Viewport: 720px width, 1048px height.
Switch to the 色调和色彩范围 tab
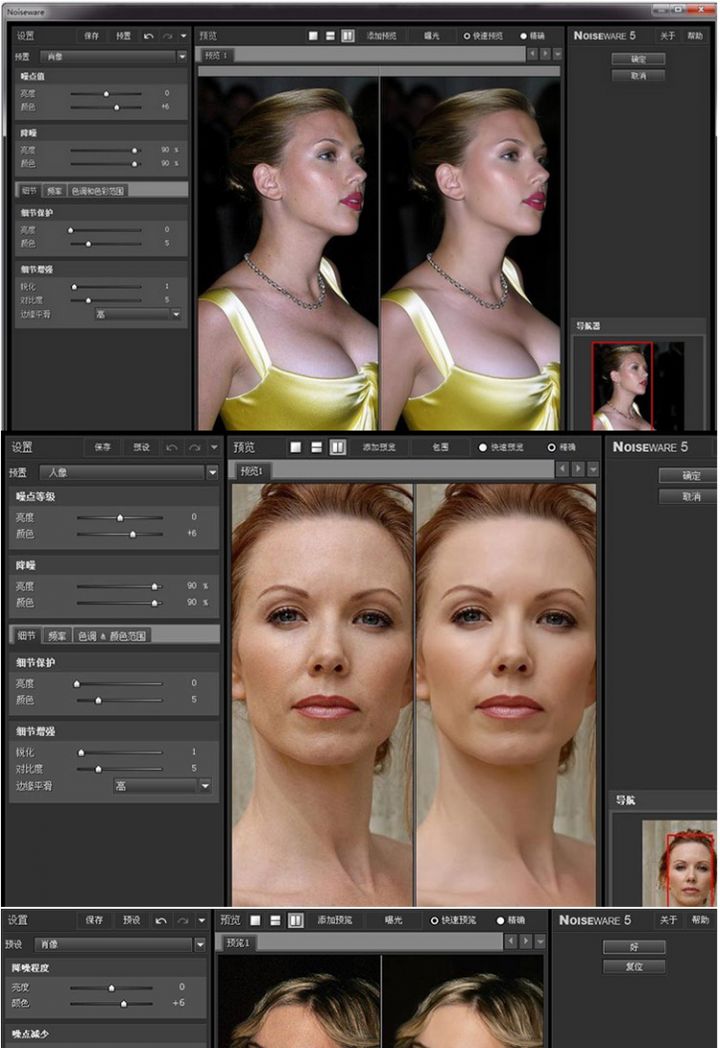pos(97,190)
